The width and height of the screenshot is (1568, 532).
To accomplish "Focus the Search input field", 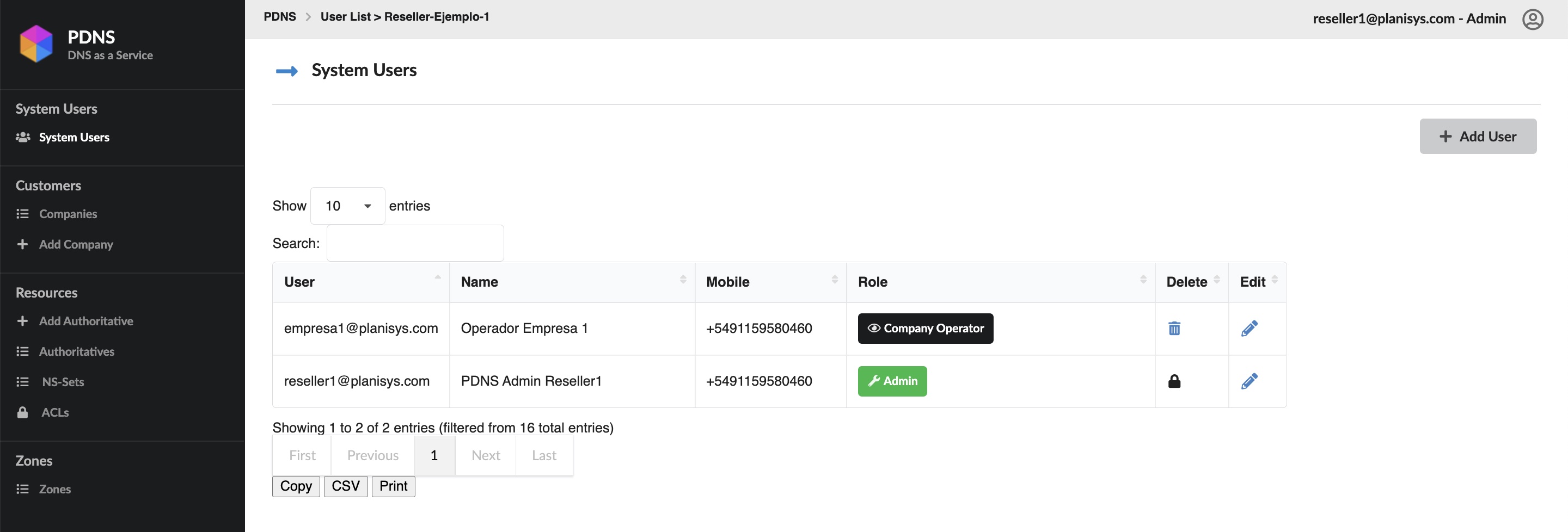I will point(415,243).
